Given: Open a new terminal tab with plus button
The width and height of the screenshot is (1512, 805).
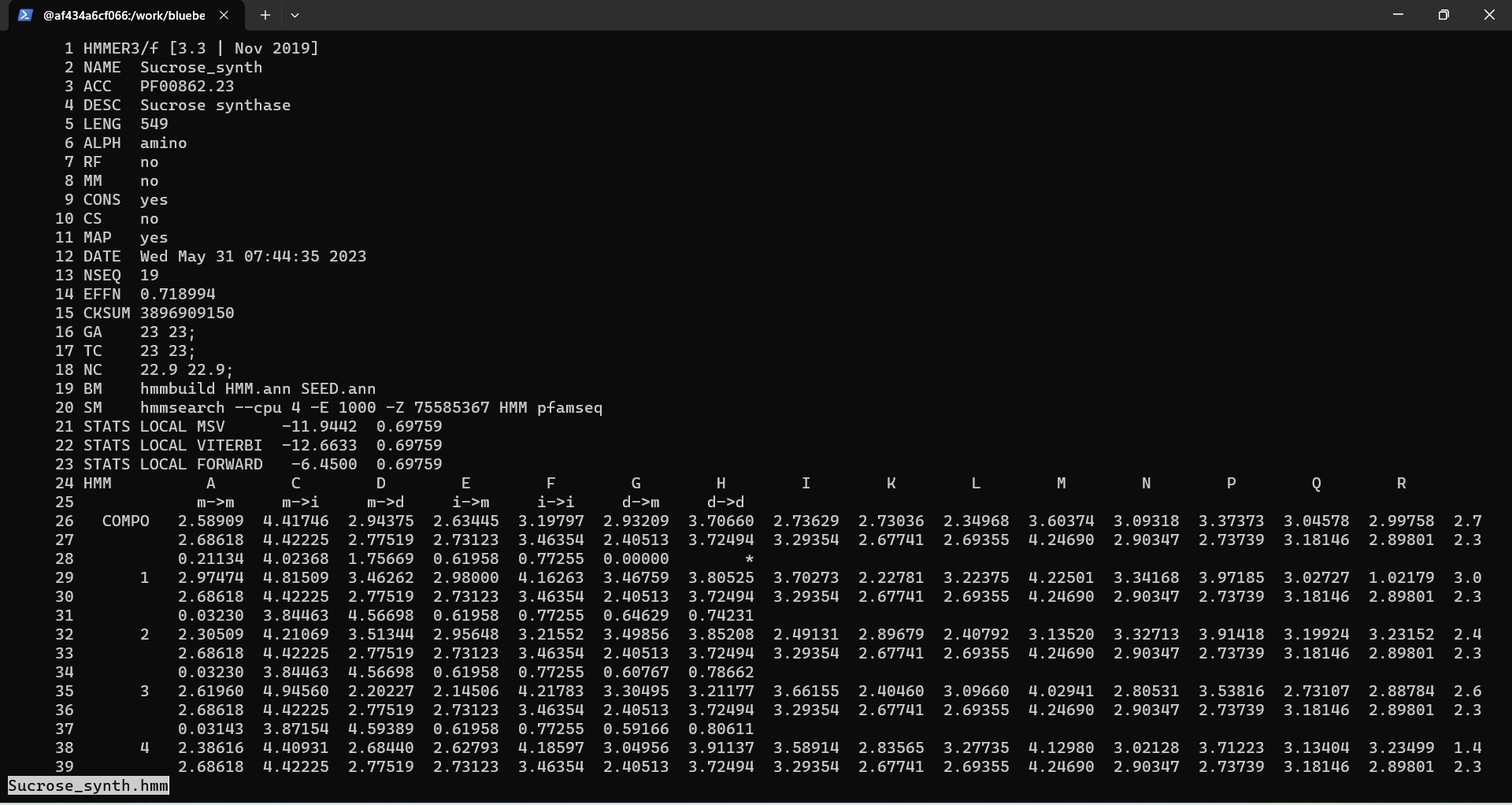Looking at the screenshot, I should tap(265, 15).
